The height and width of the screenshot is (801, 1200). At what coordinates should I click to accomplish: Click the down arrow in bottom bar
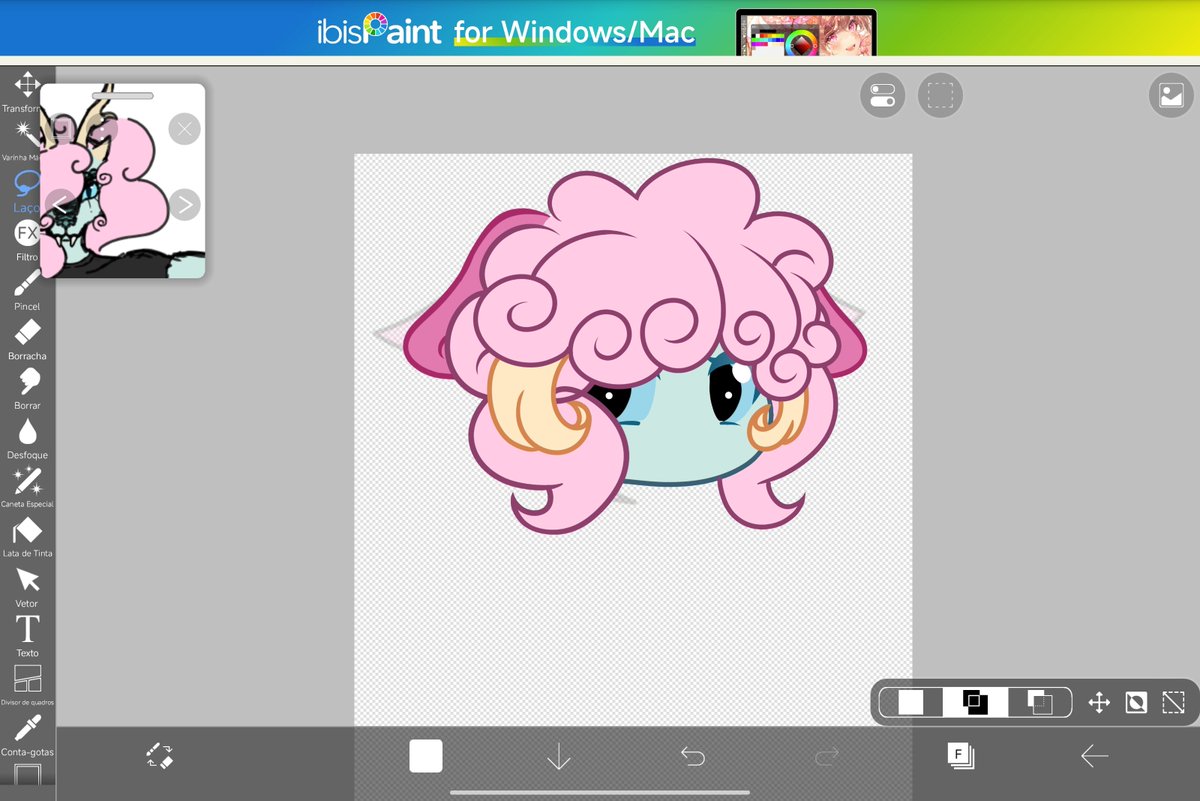pyautogui.click(x=559, y=757)
